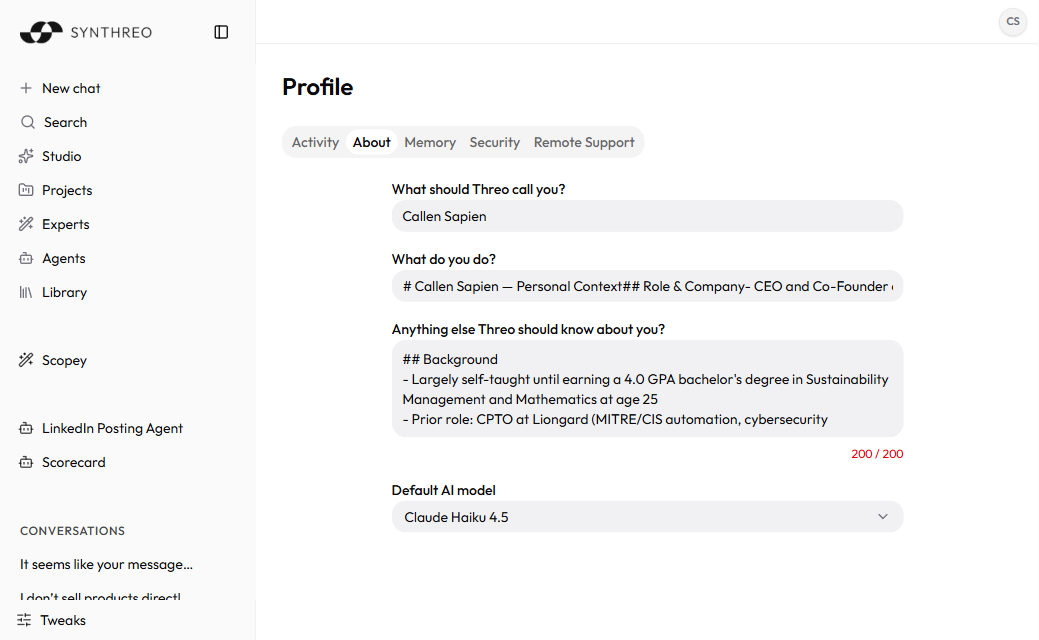
Task: Select the About tab
Action: pyautogui.click(x=371, y=142)
